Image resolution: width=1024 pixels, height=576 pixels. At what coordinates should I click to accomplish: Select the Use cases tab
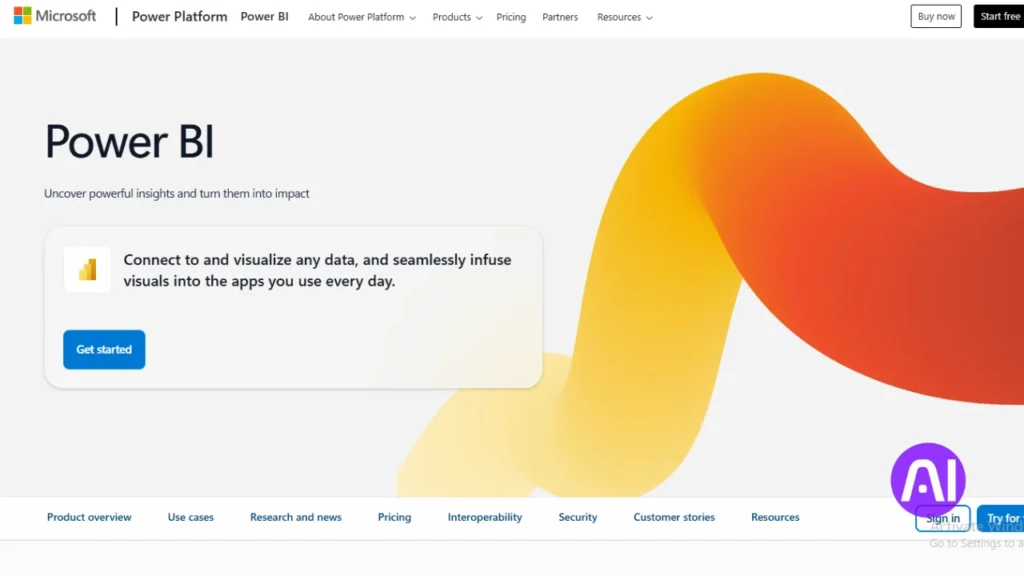(x=190, y=517)
